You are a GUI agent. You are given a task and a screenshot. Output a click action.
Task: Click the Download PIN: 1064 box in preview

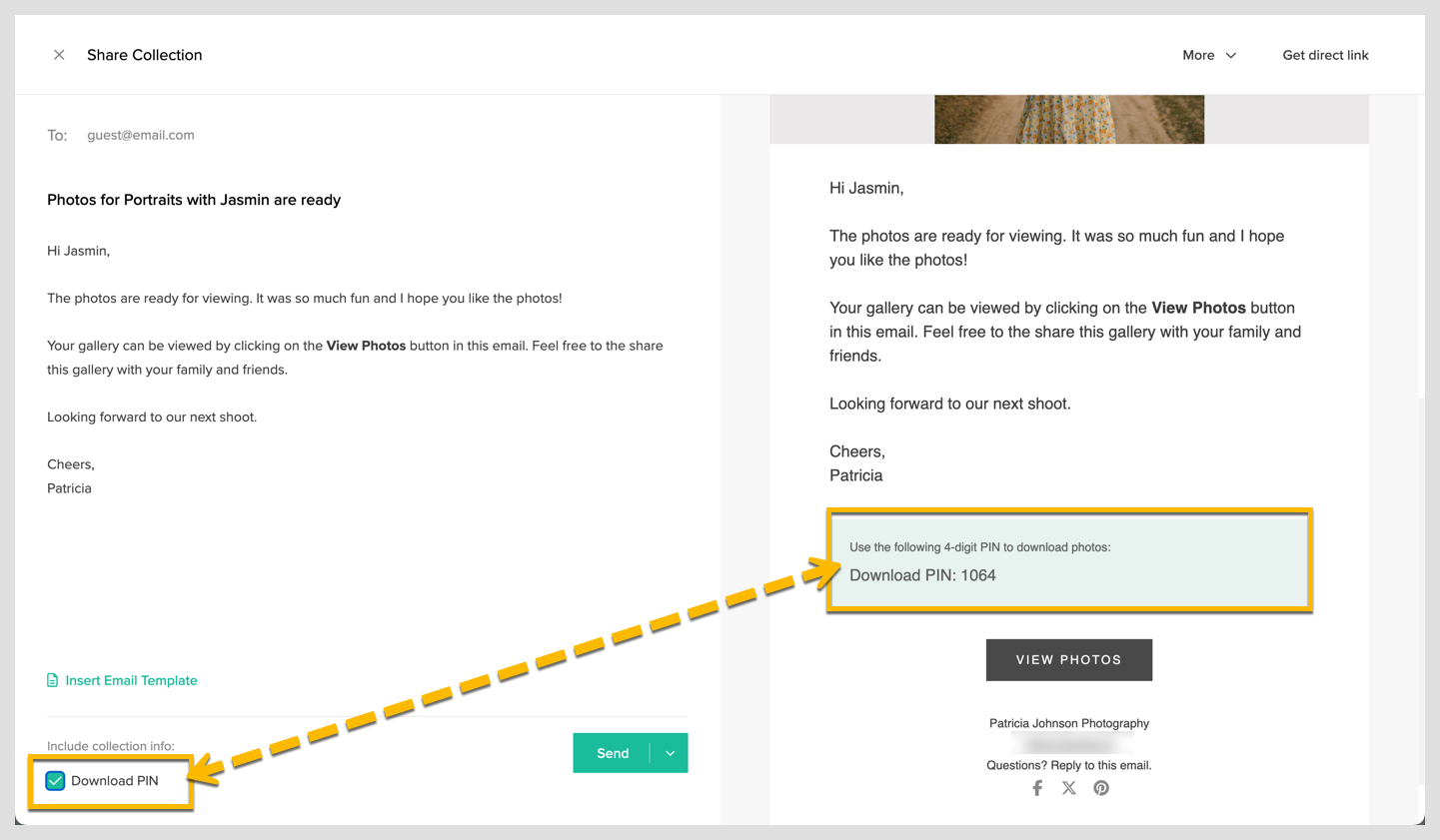1068,561
